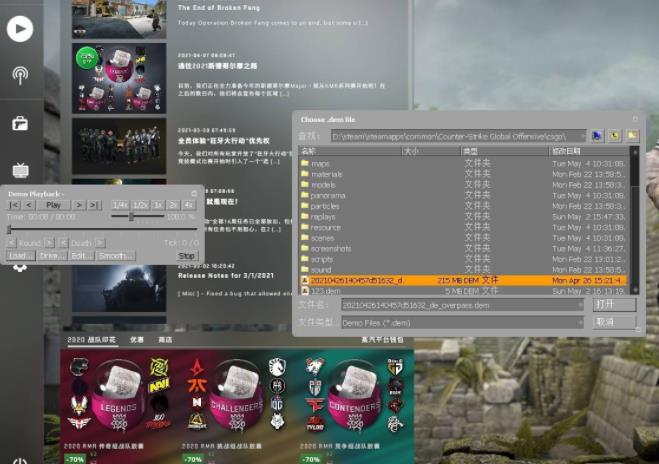Select the highlighted 215 MB DEM file
This screenshot has height=464, width=659.
tap(464, 280)
